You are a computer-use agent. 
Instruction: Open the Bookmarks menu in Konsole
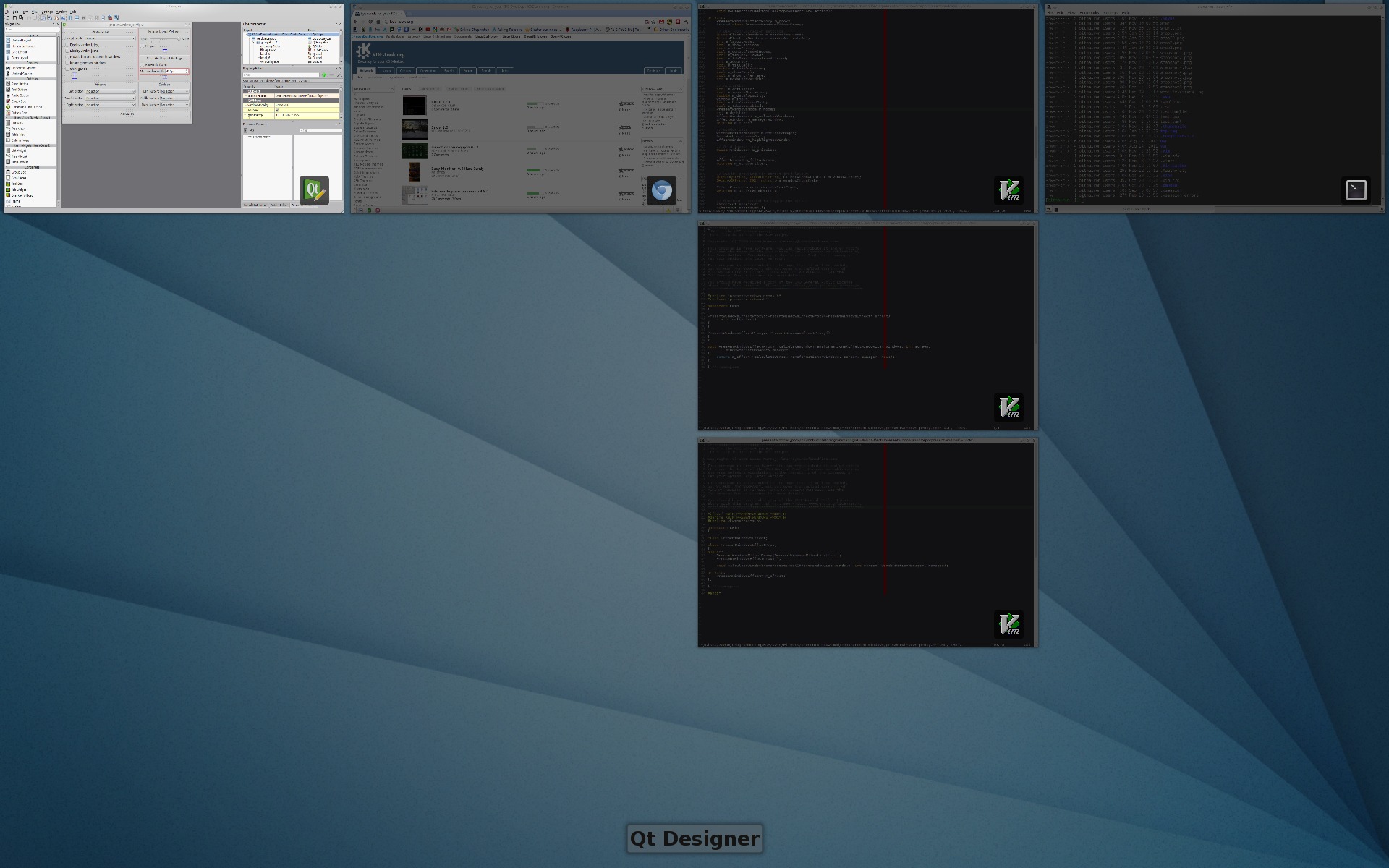(x=1089, y=12)
